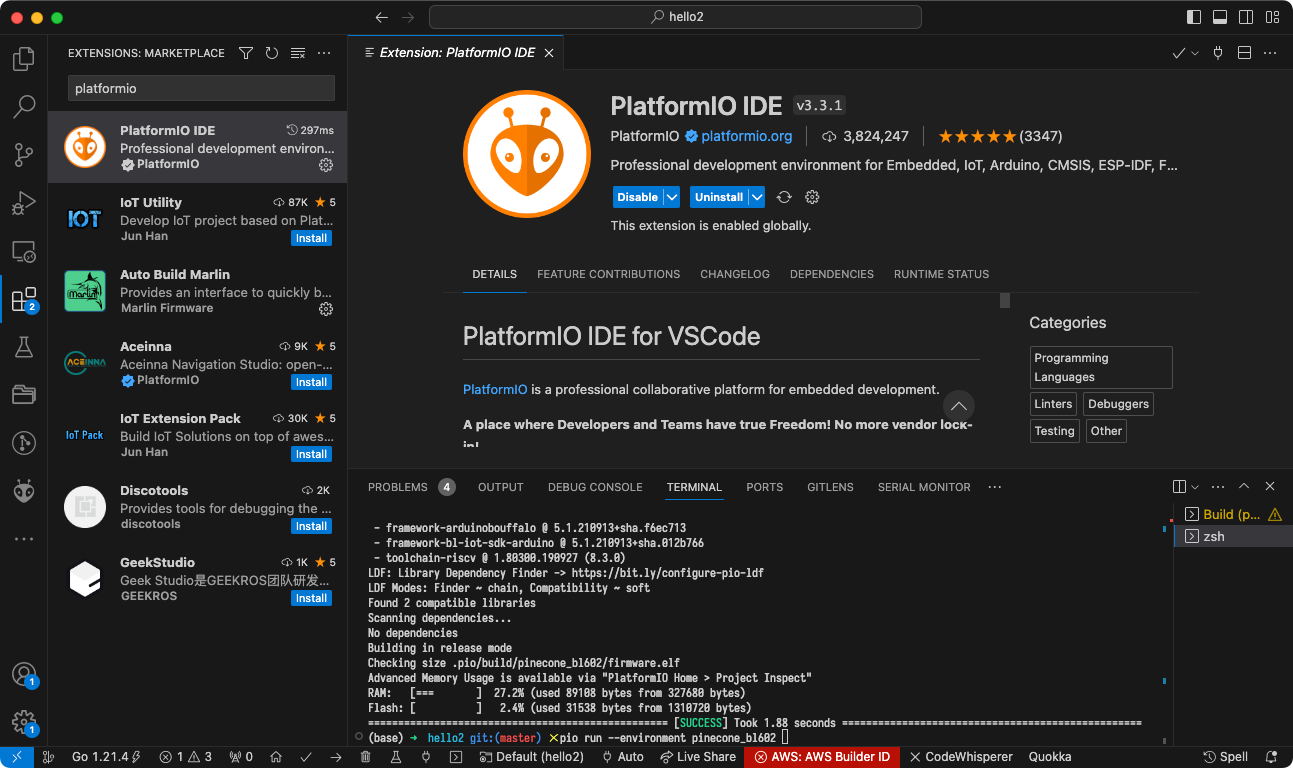Open the PlatformIO link in readme
This screenshot has height=768, width=1293.
click(495, 389)
